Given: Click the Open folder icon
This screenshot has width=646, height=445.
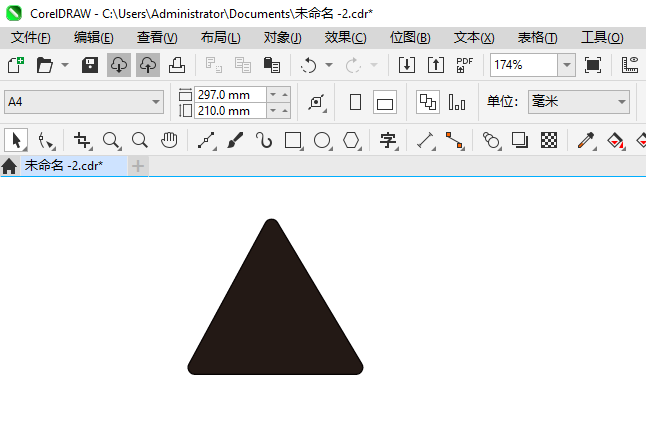Looking at the screenshot, I should point(44,65).
